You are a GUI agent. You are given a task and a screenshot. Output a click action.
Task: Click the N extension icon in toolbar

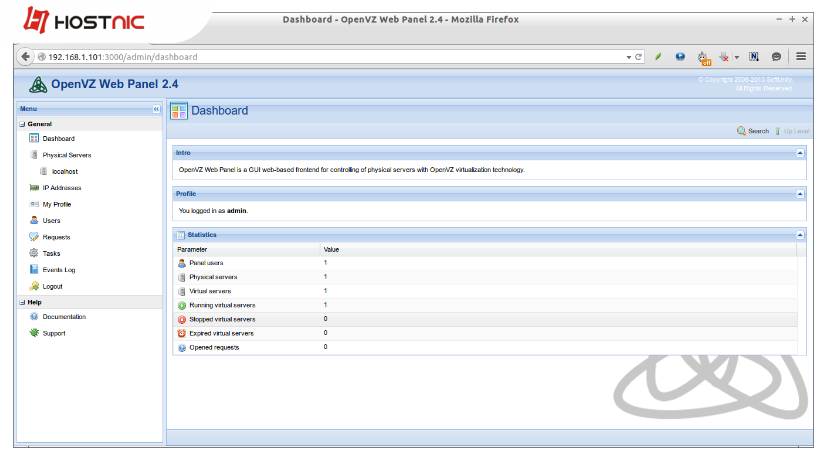(754, 56)
